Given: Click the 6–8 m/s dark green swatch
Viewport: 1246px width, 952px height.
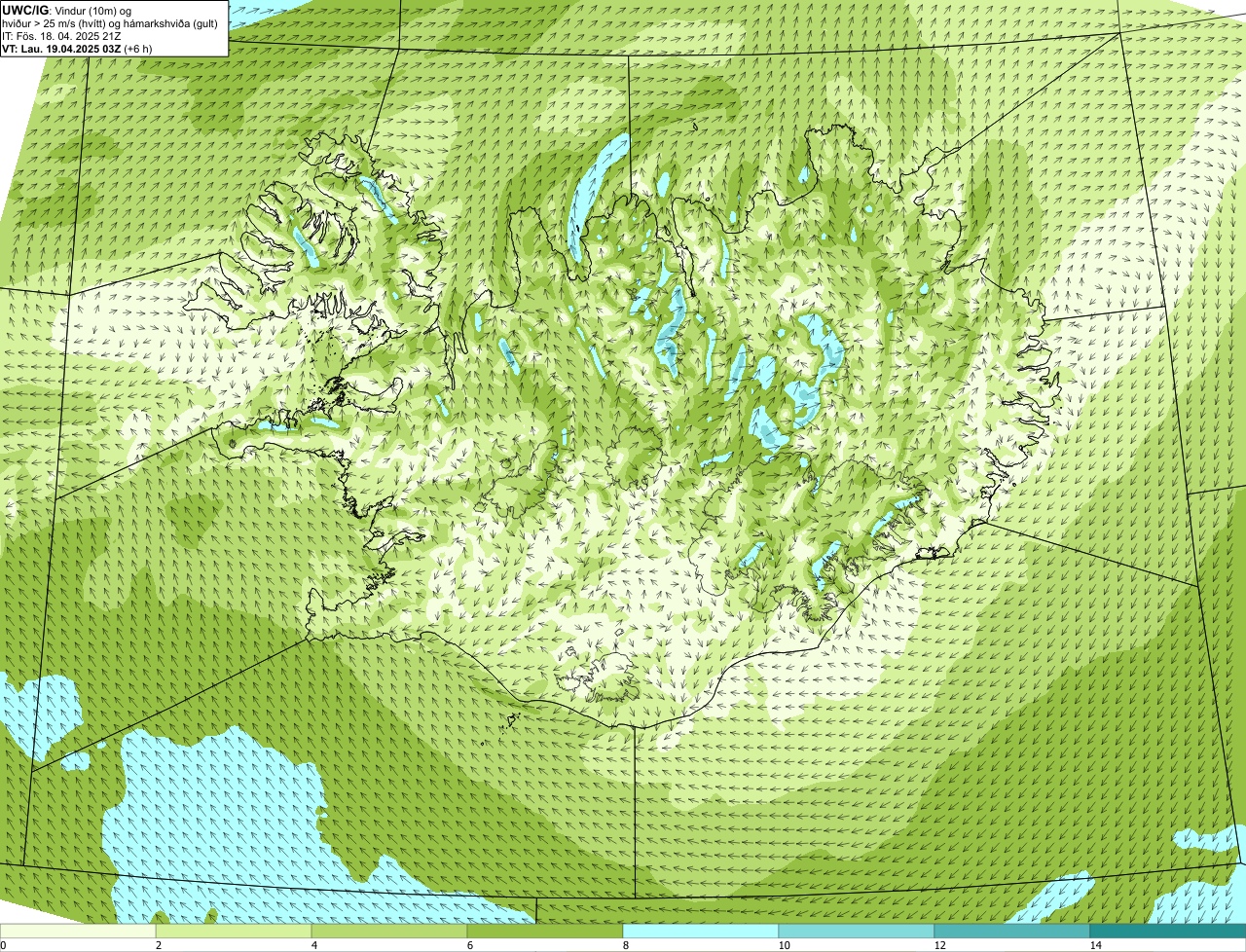Looking at the screenshot, I should pos(545,931).
